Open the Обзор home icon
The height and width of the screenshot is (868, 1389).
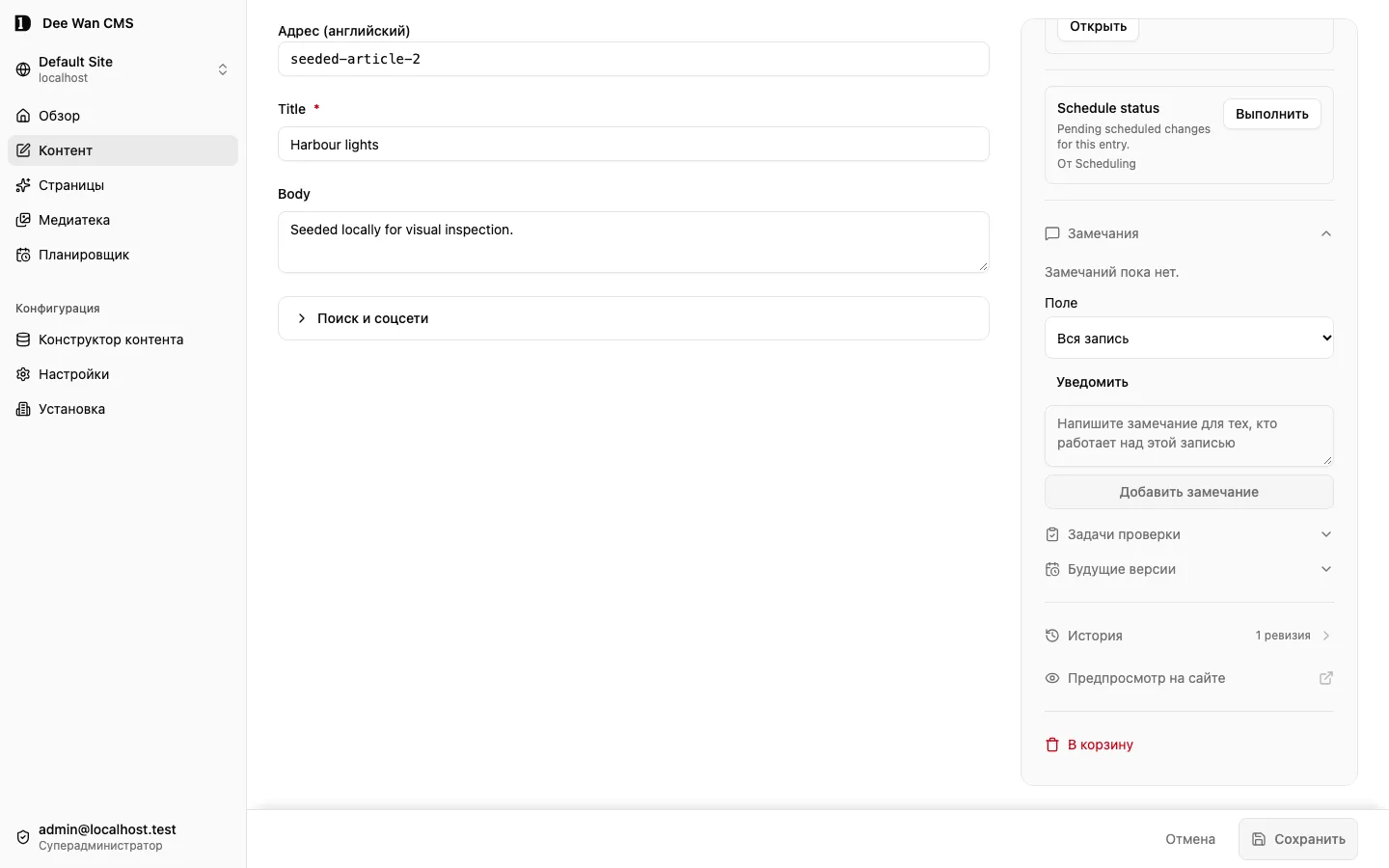23,116
